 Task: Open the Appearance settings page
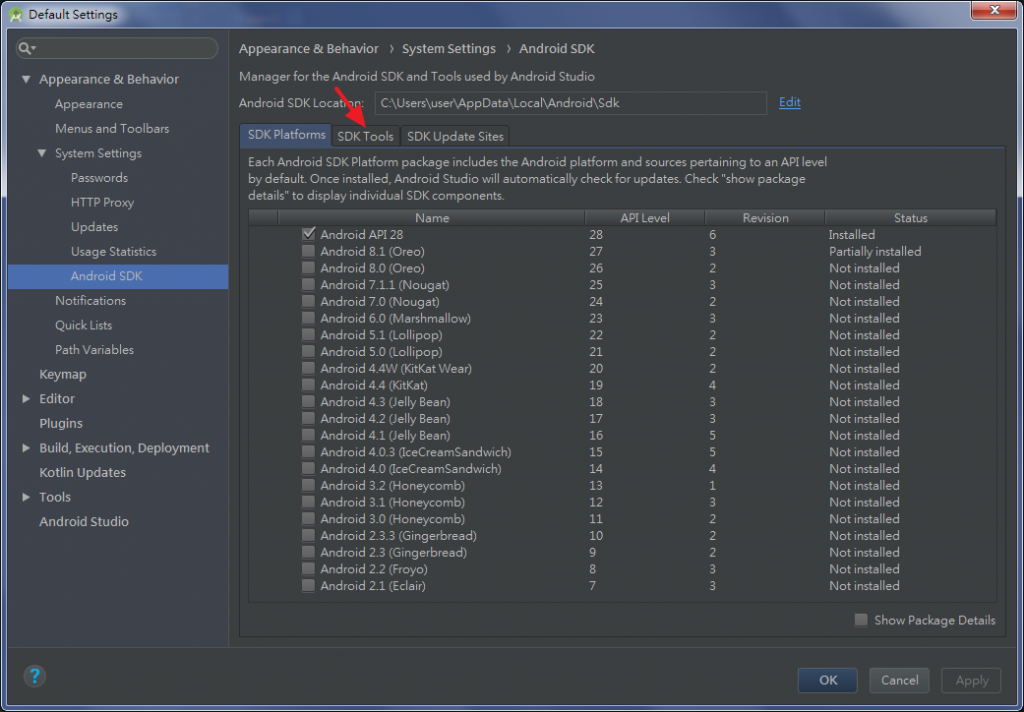coord(89,104)
